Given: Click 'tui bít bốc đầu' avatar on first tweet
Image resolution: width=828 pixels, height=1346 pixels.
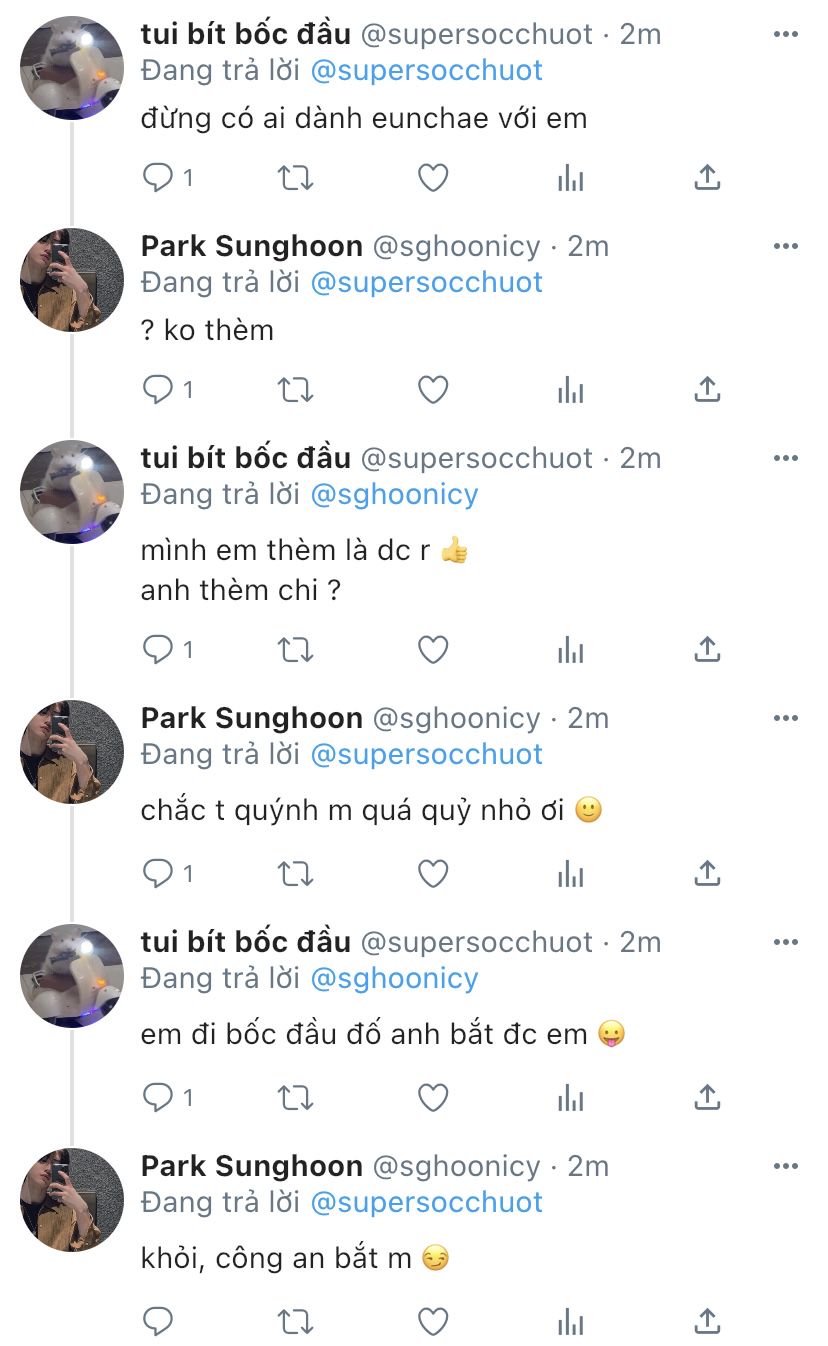Looking at the screenshot, I should [x=72, y=68].
